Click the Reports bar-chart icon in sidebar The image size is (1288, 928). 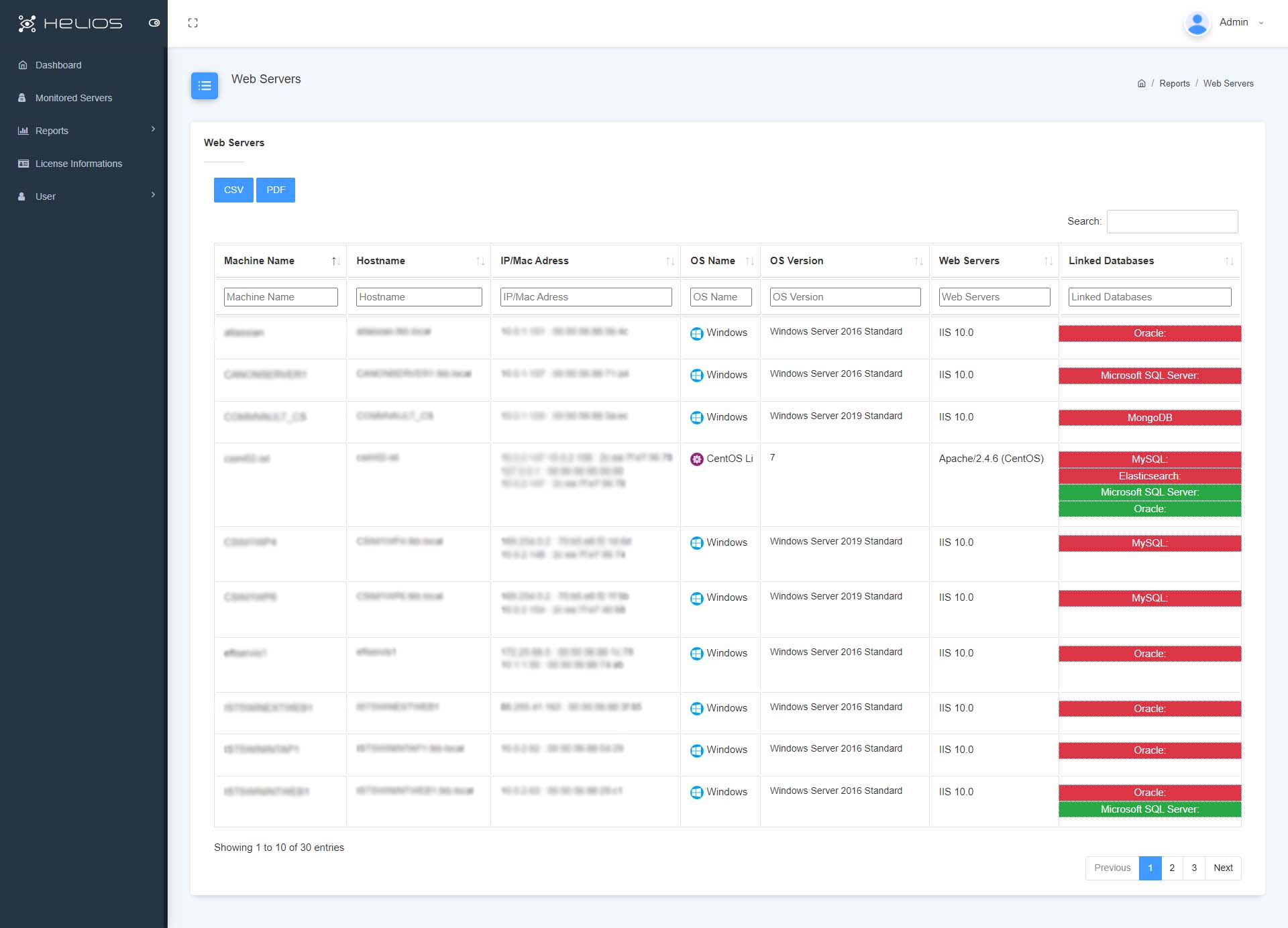(x=22, y=131)
